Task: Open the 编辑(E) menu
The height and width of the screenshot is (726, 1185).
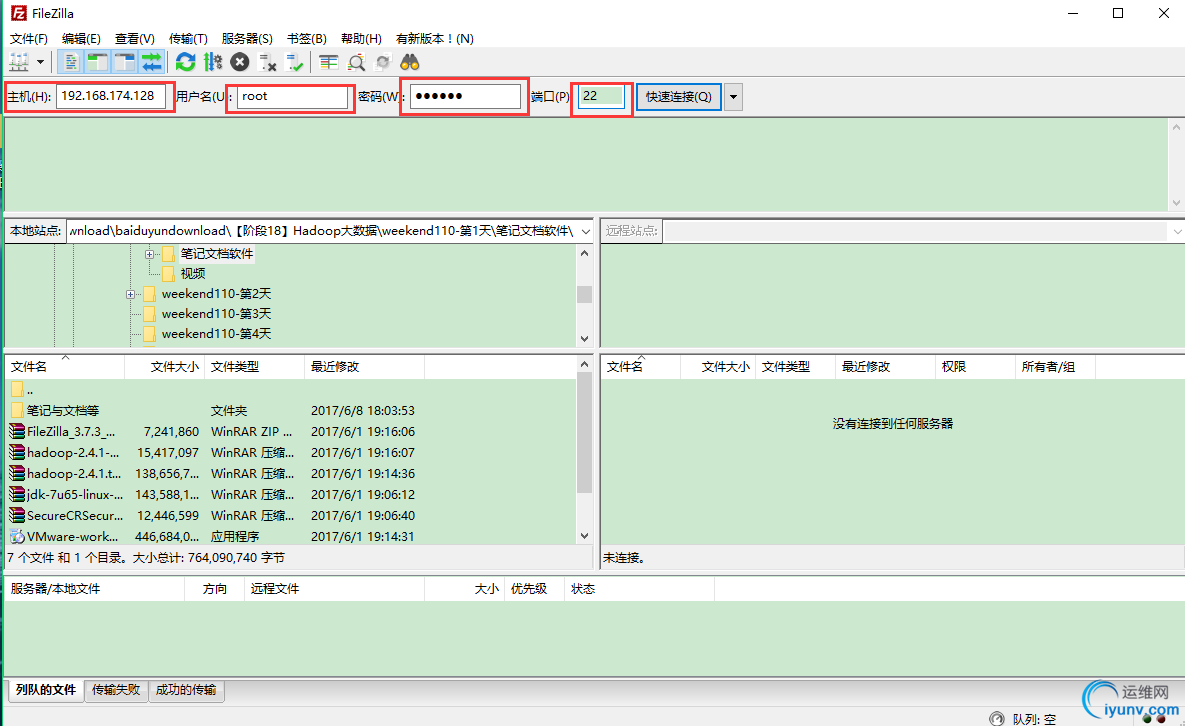Action: [81, 39]
